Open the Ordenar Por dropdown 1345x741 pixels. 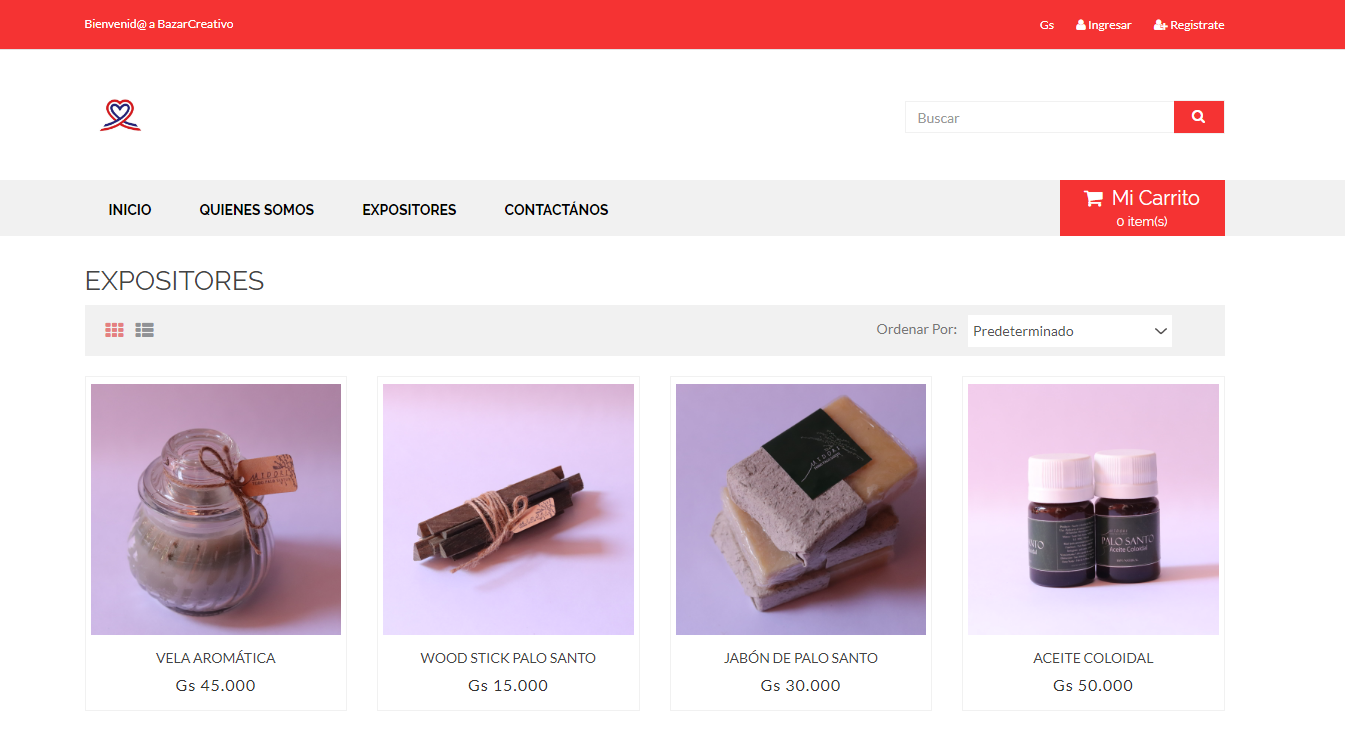1069,331
